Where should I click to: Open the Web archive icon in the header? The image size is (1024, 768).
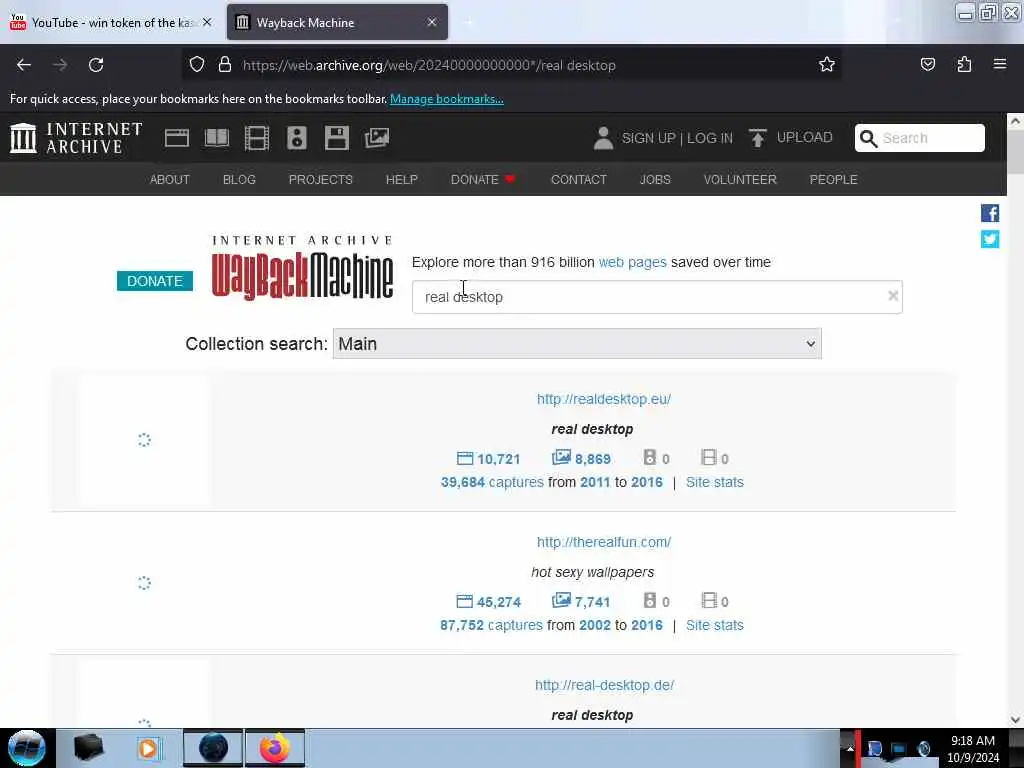point(177,138)
